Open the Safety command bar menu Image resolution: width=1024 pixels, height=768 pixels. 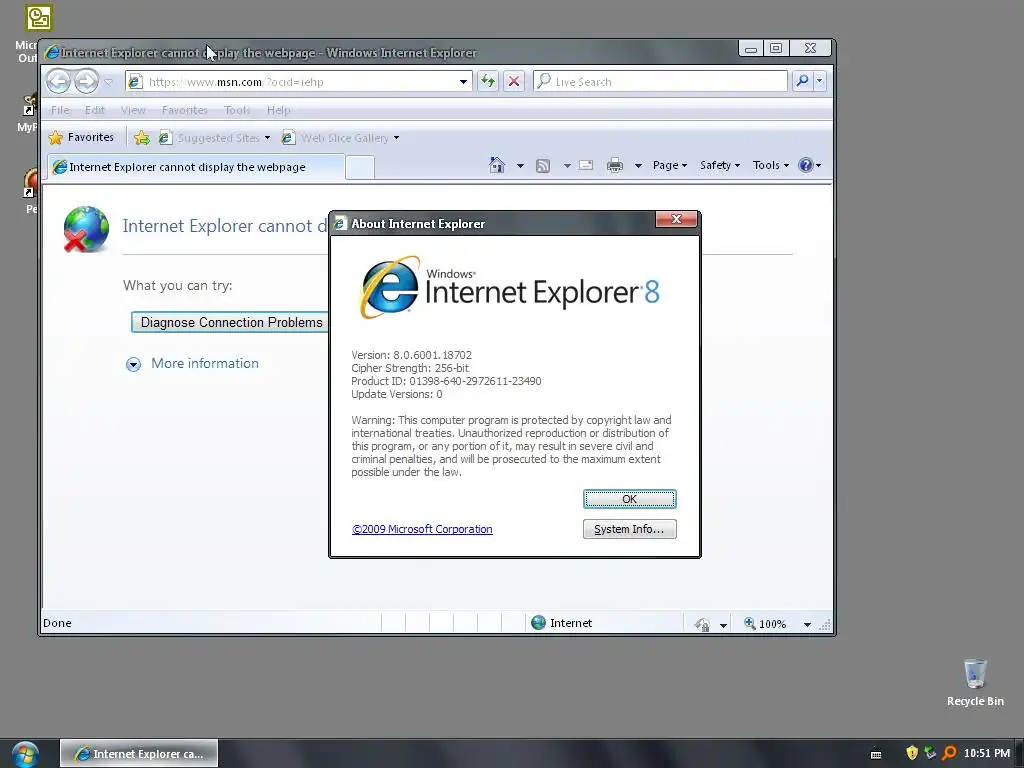(720, 165)
